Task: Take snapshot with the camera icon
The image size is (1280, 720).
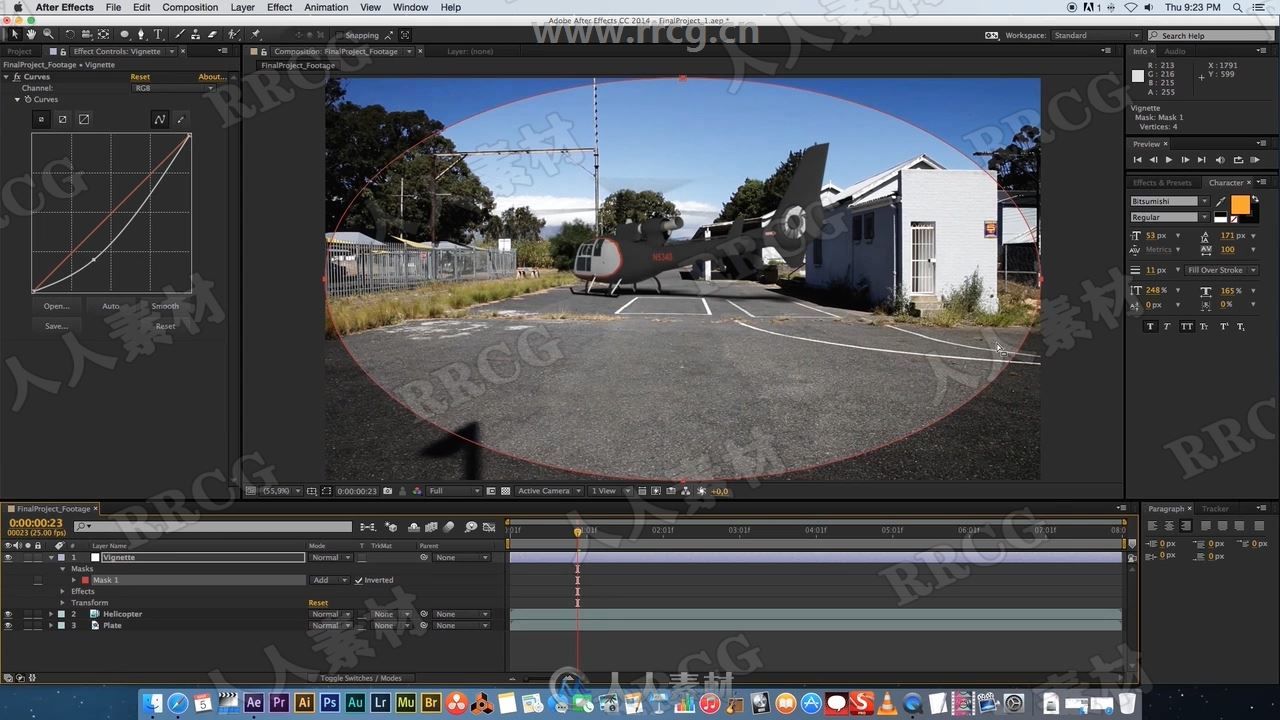Action: click(x=387, y=491)
